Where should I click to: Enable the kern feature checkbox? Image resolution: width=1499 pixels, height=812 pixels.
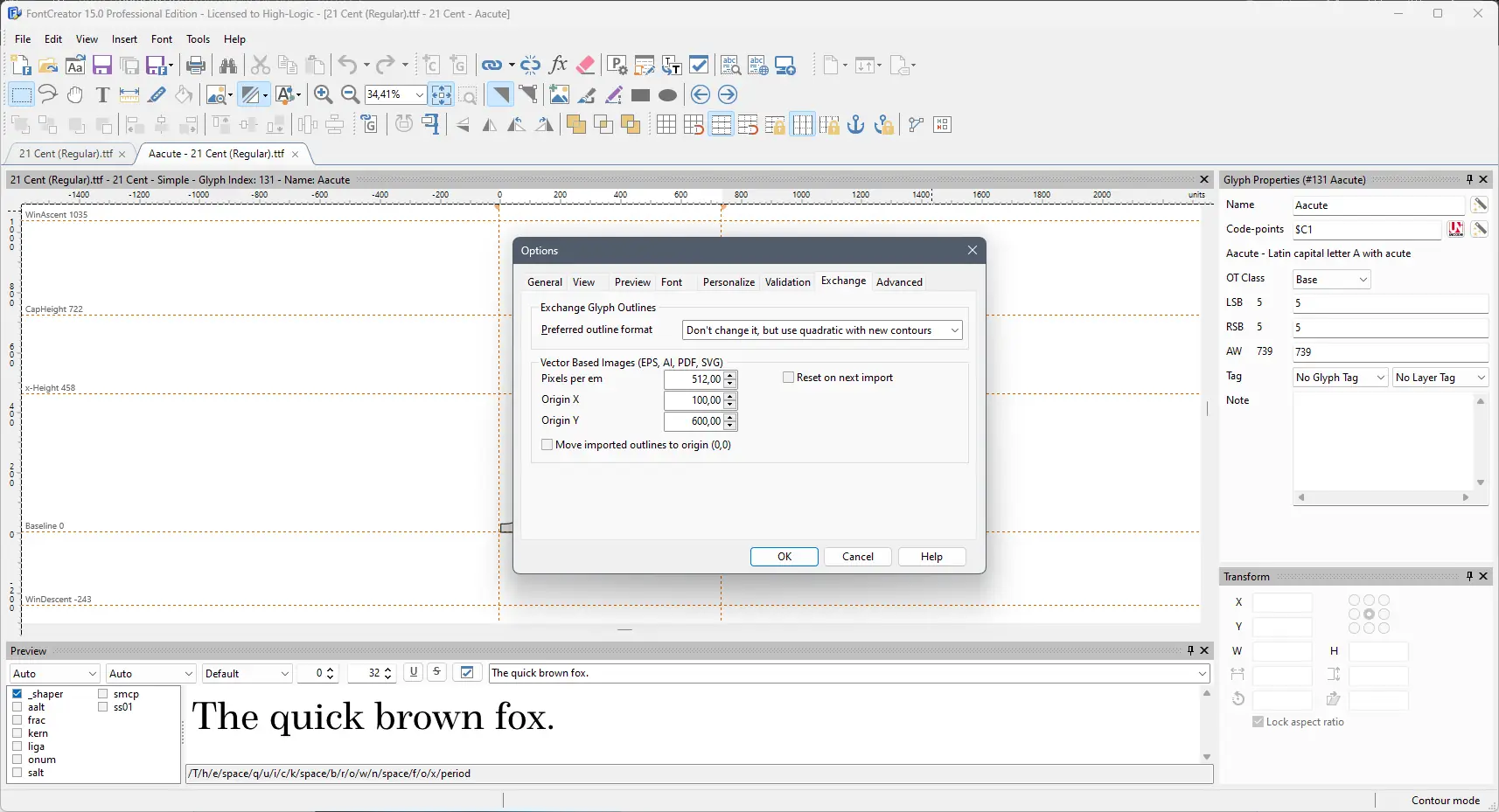pos(17,733)
